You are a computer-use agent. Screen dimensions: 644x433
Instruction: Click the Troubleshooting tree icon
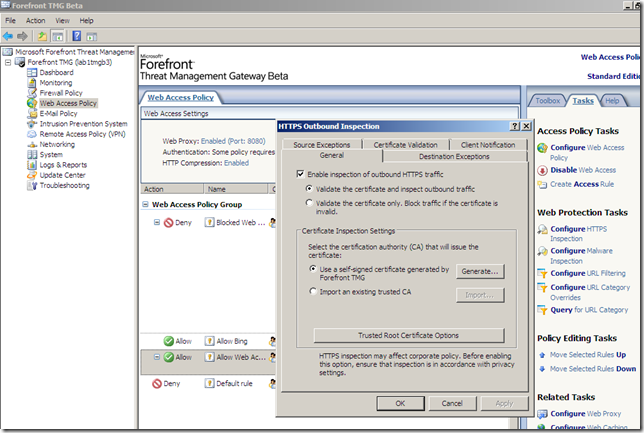pos(32,185)
